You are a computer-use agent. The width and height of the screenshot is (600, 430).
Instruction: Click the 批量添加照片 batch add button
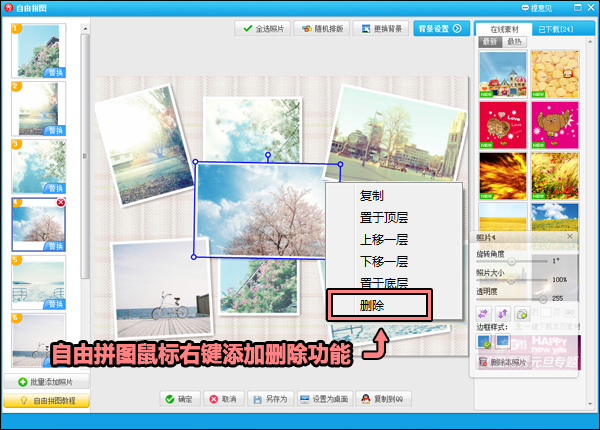(46, 382)
